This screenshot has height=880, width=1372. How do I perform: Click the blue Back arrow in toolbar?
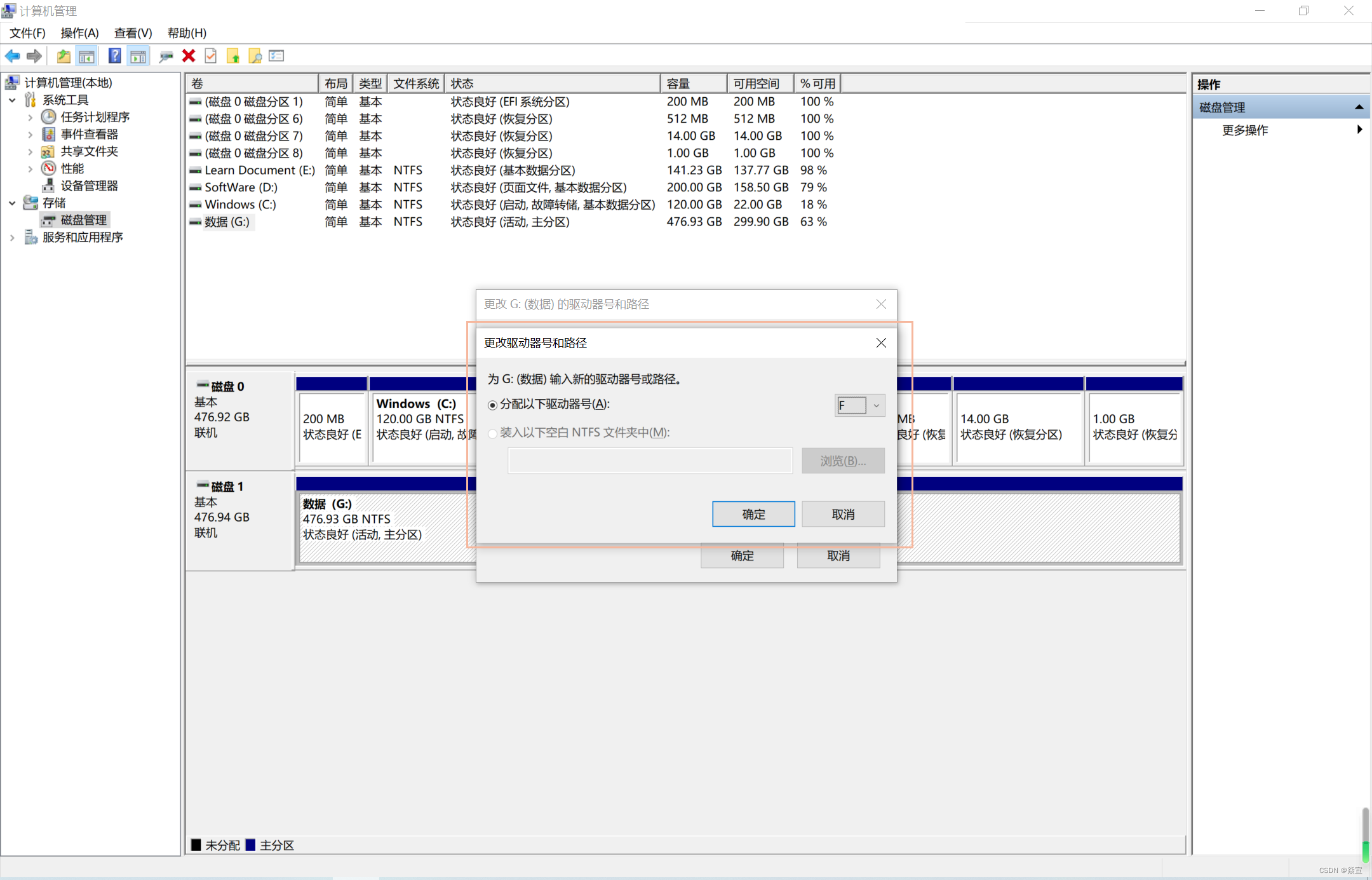pyautogui.click(x=12, y=56)
